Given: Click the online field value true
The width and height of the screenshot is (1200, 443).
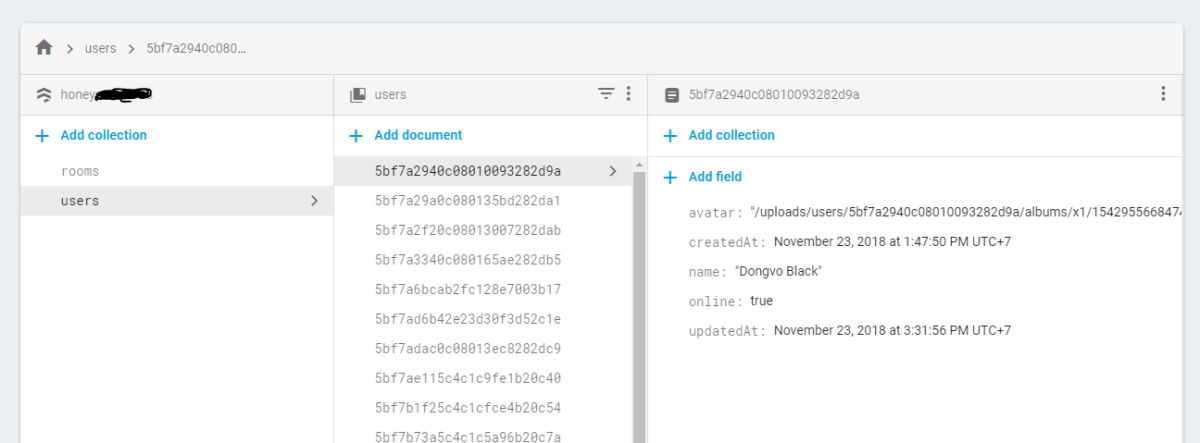Looking at the screenshot, I should point(761,301).
